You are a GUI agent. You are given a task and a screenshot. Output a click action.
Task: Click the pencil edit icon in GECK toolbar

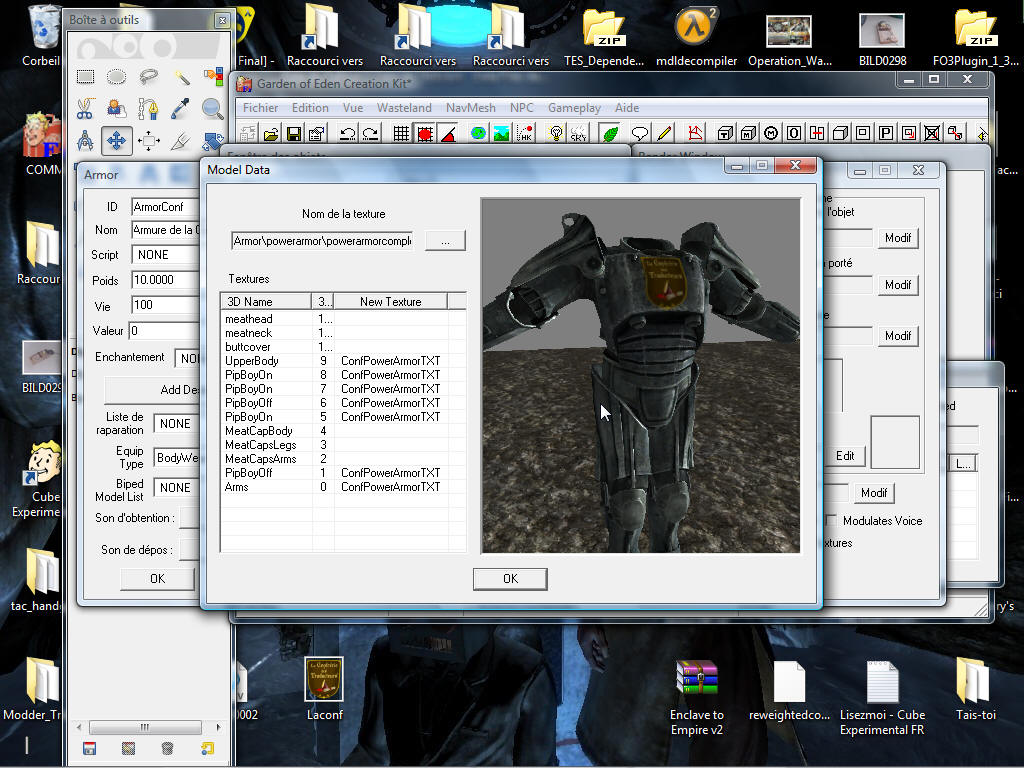pos(664,134)
